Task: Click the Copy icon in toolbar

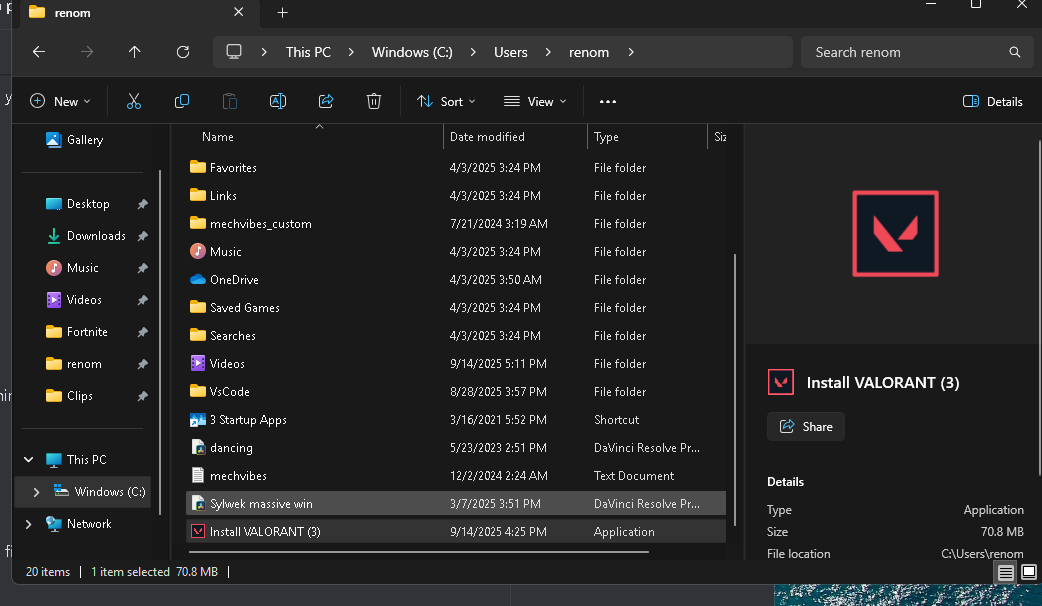Action: coord(181,101)
